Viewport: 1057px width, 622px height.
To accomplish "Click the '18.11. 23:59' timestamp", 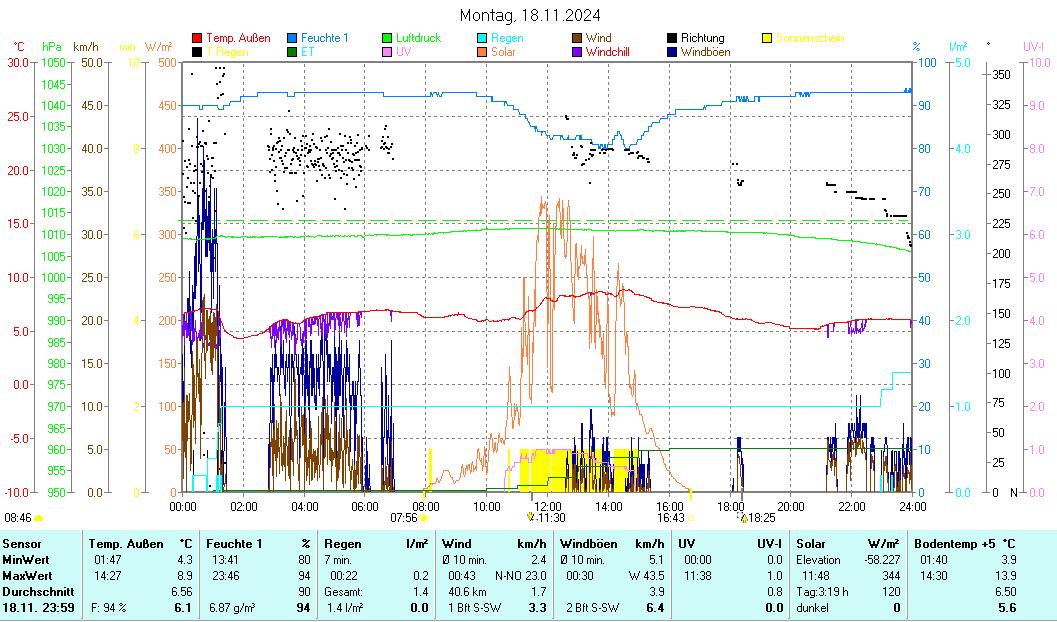I will tap(38, 608).
